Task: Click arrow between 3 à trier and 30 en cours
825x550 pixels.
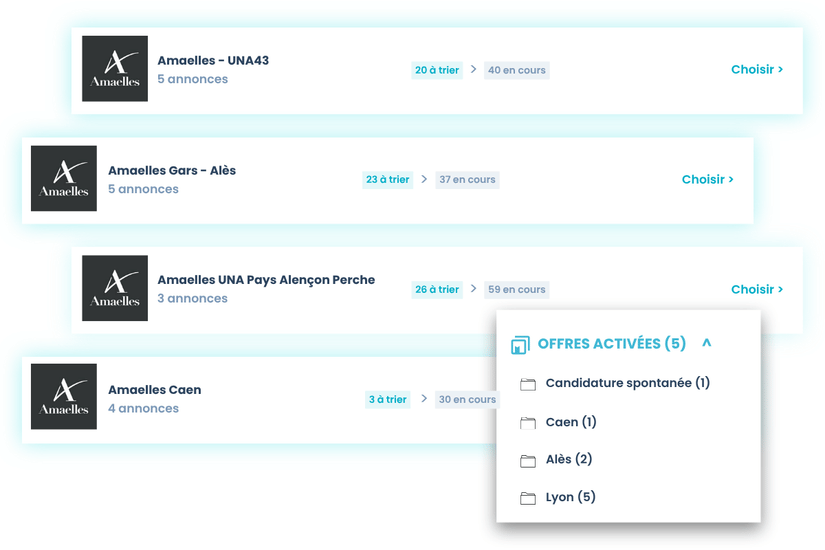Action: pos(424,398)
